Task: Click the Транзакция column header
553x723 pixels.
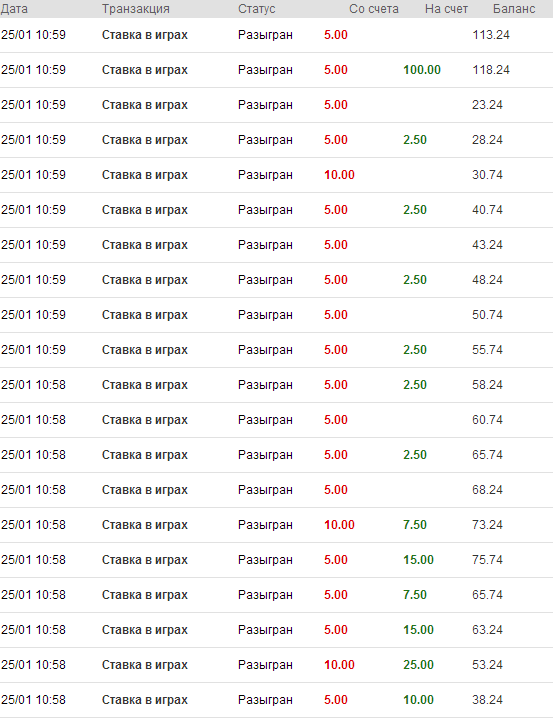Action: 136,9
